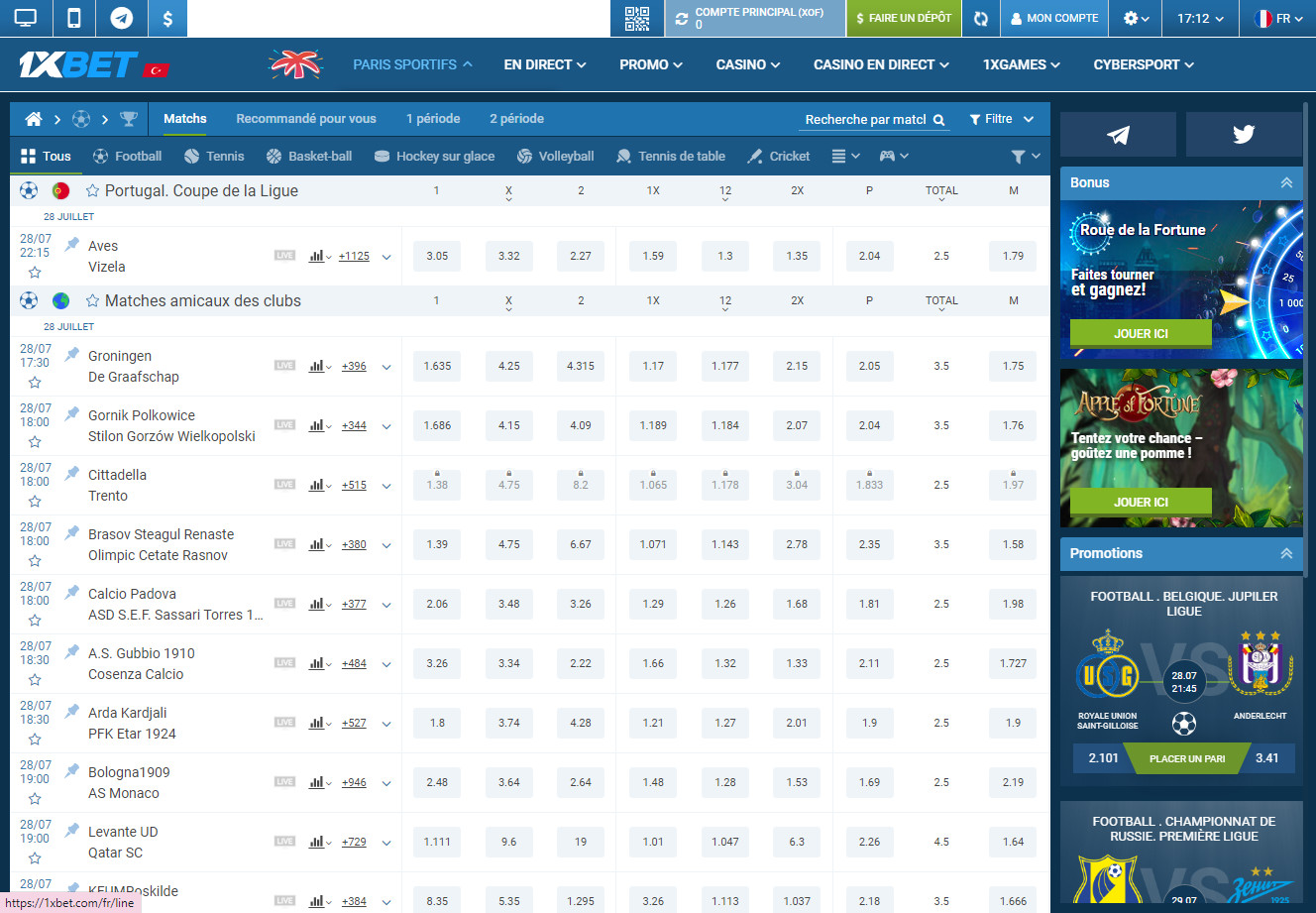The width and height of the screenshot is (1316, 913).
Task: Open the Filtre dropdown
Action: click(1002, 119)
